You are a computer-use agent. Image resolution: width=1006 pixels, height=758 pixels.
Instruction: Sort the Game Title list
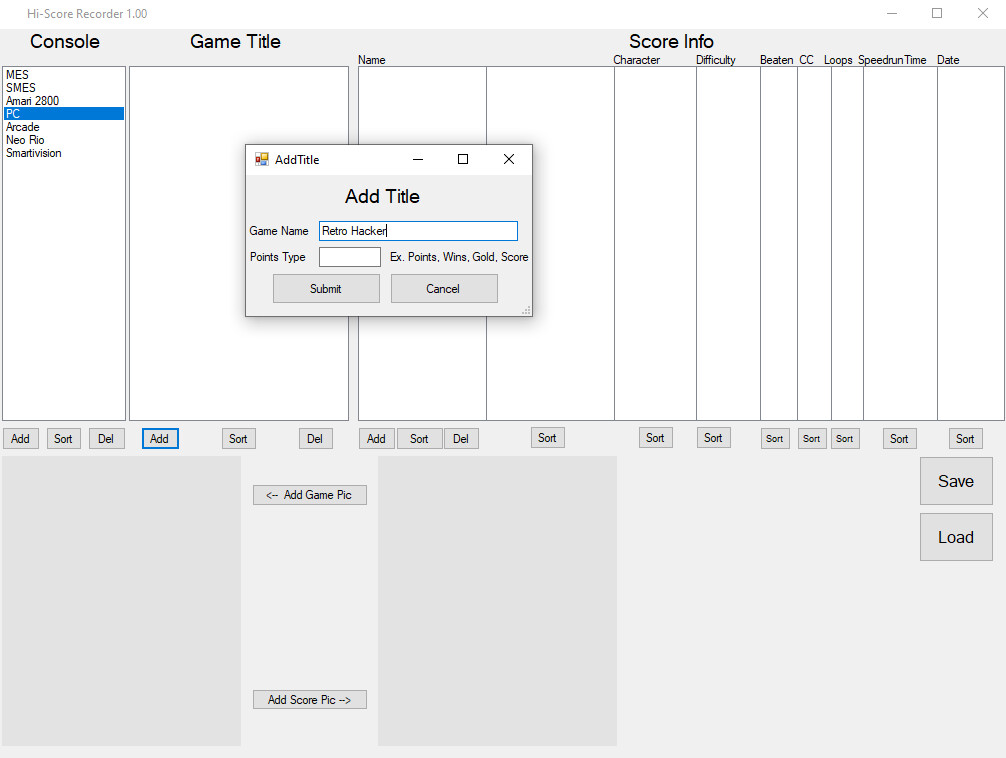tap(238, 438)
